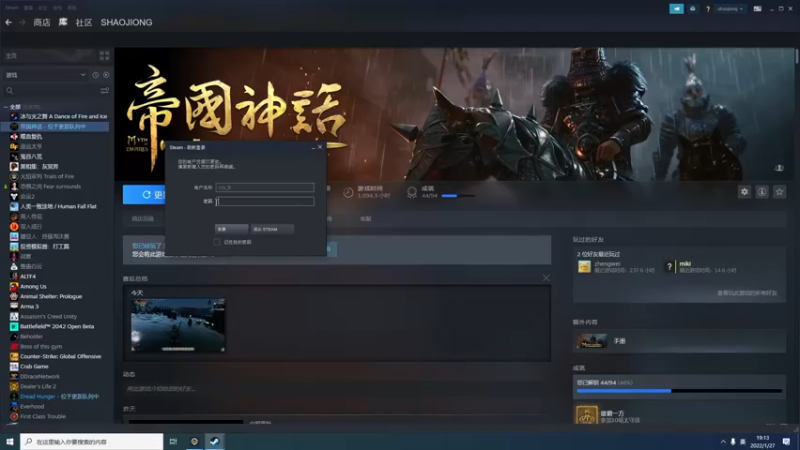Collapse the 全部 games group
The image size is (800, 450).
click(x=6, y=107)
